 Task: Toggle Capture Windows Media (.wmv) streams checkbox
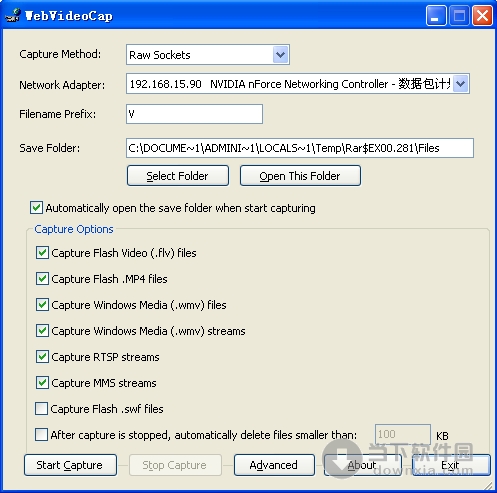(42, 331)
